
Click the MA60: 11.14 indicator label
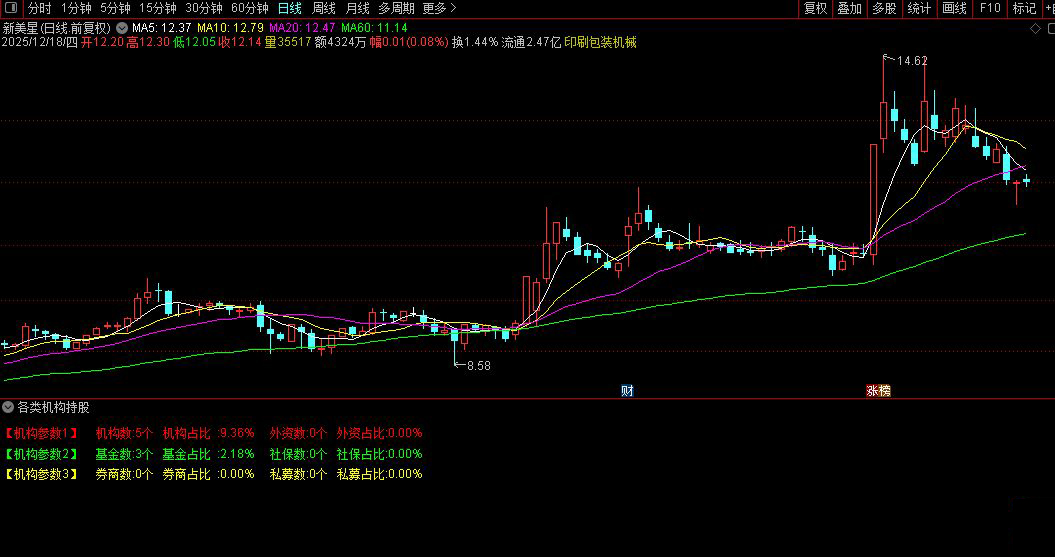pos(374,28)
